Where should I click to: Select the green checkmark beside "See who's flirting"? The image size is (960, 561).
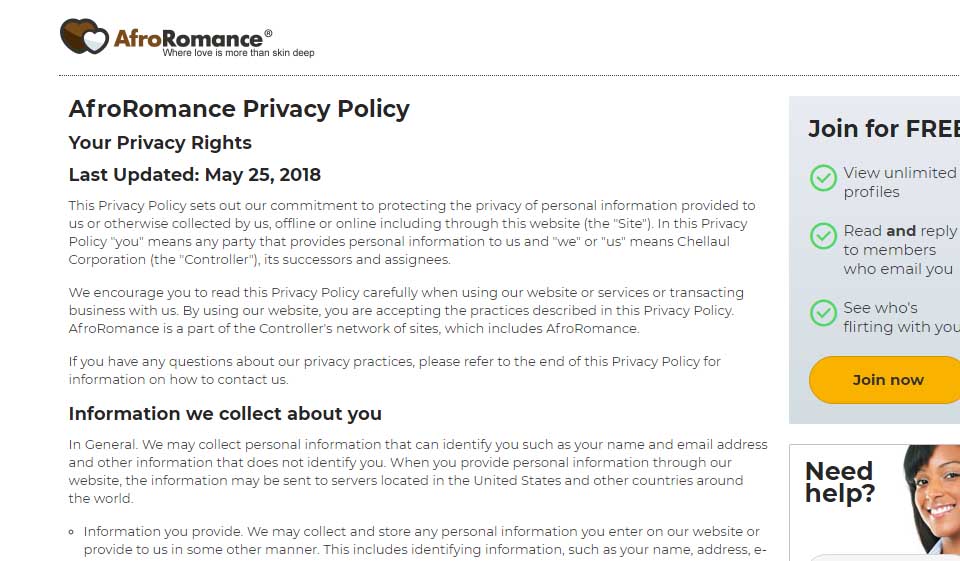click(823, 312)
